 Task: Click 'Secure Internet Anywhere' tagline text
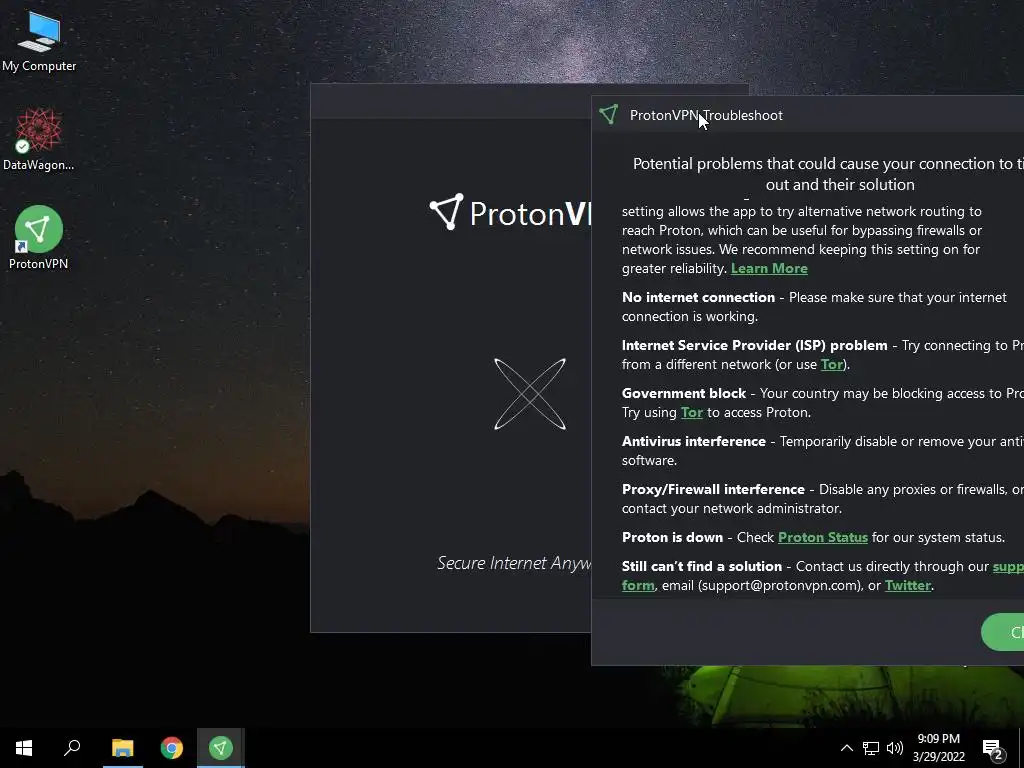click(514, 563)
